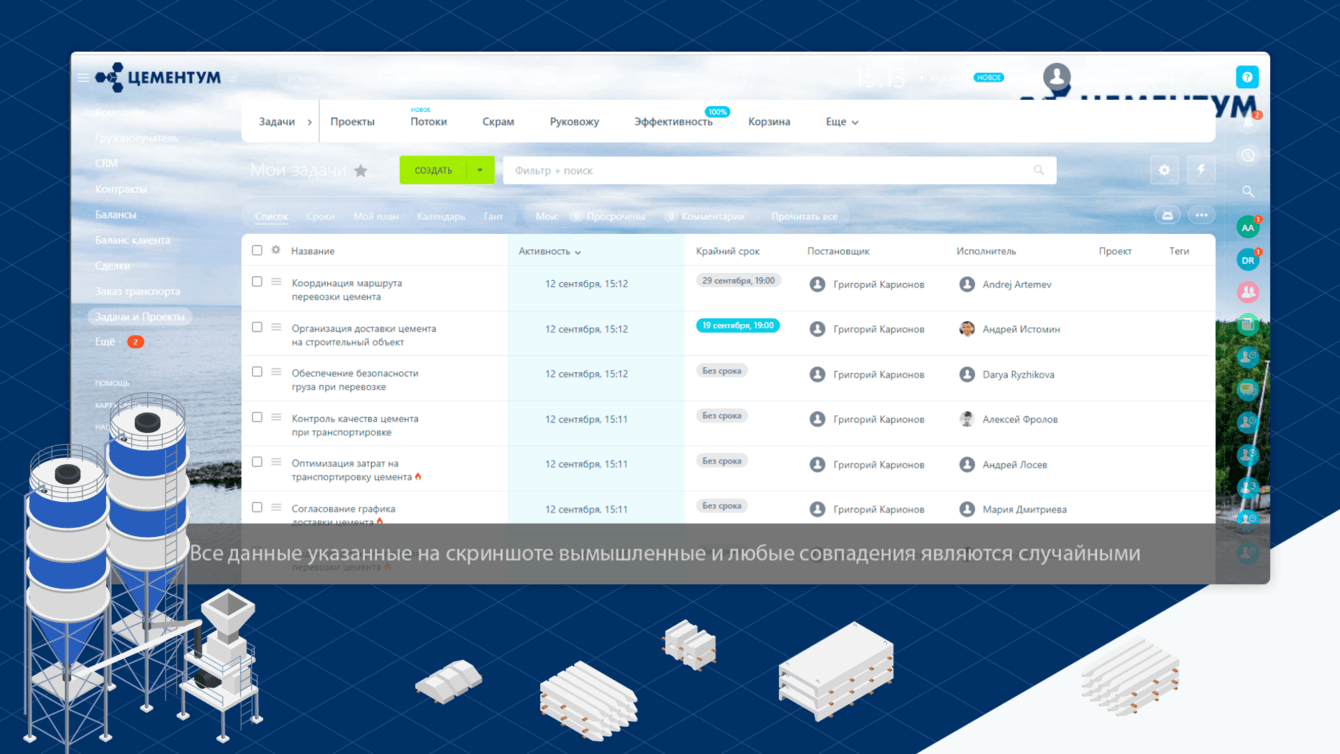
Task: Check the Оптимизация затрат task checkbox
Action: [257, 462]
